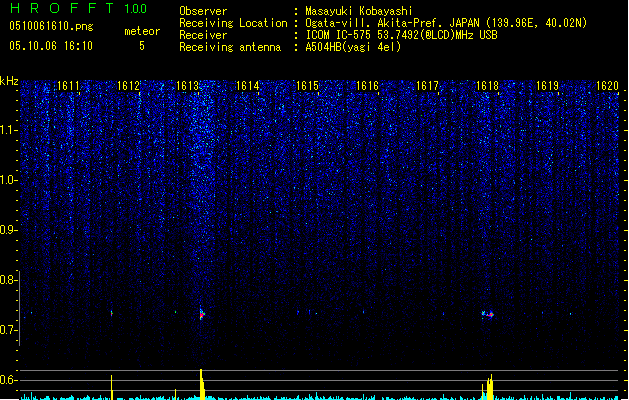Screen dimensions: 629x400
Task: Click the antenna A504HB(yagi 4el) text
Action: [353, 47]
